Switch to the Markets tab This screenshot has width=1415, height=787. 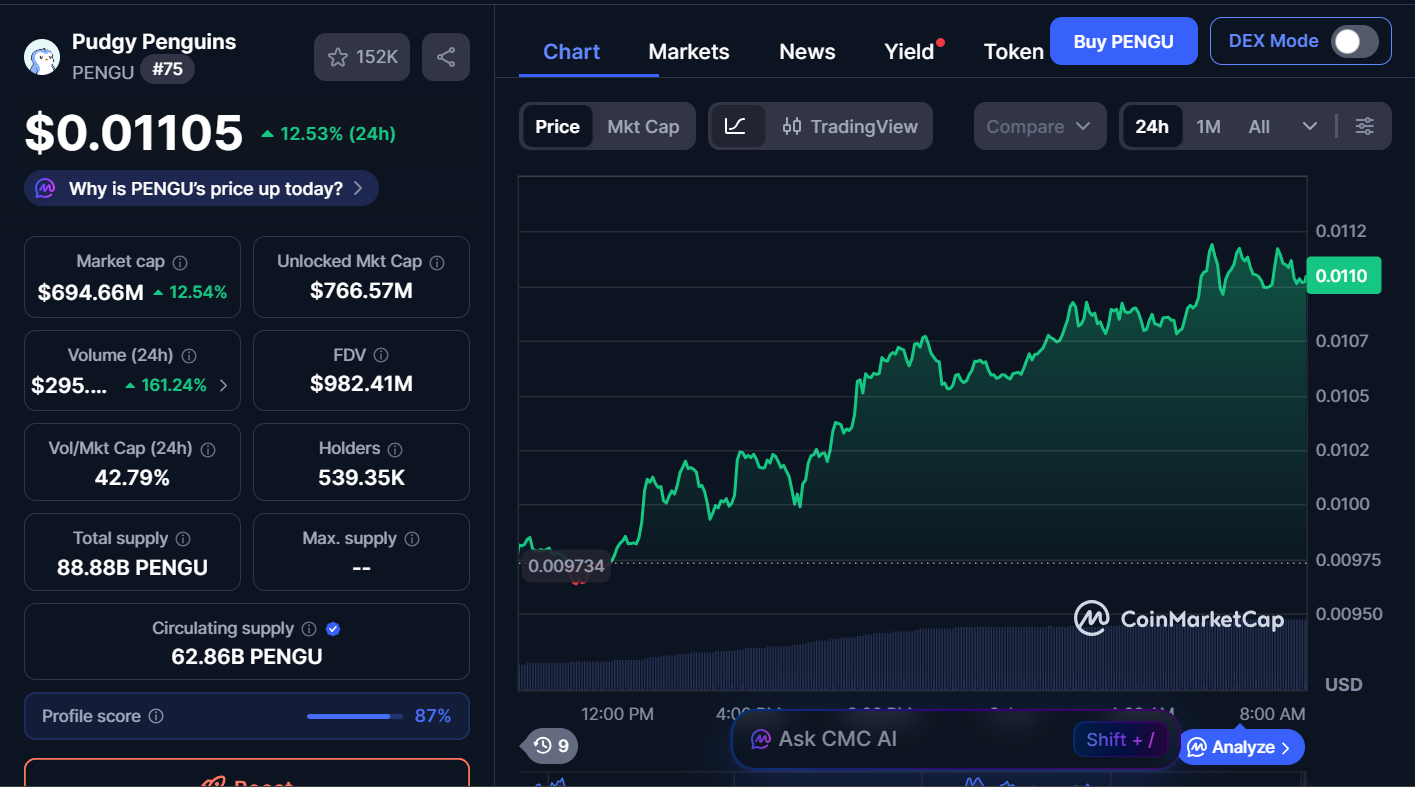688,51
